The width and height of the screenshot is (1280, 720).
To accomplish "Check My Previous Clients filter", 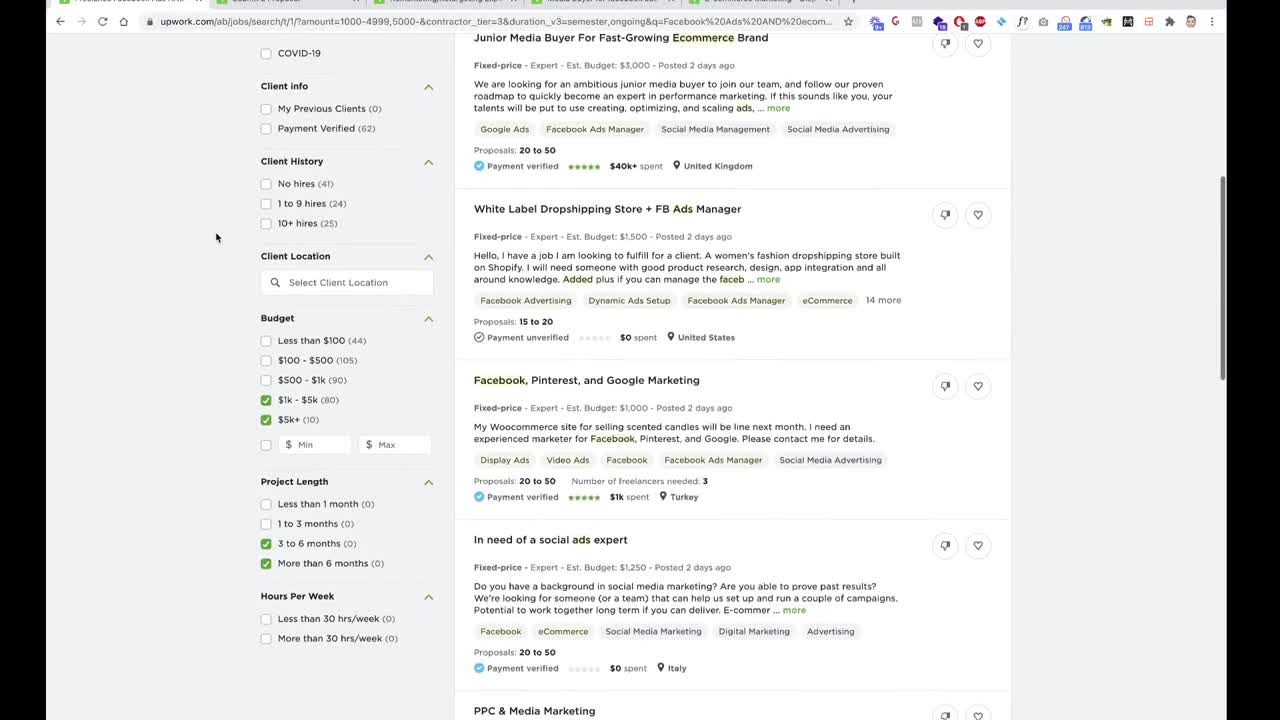I will (266, 109).
